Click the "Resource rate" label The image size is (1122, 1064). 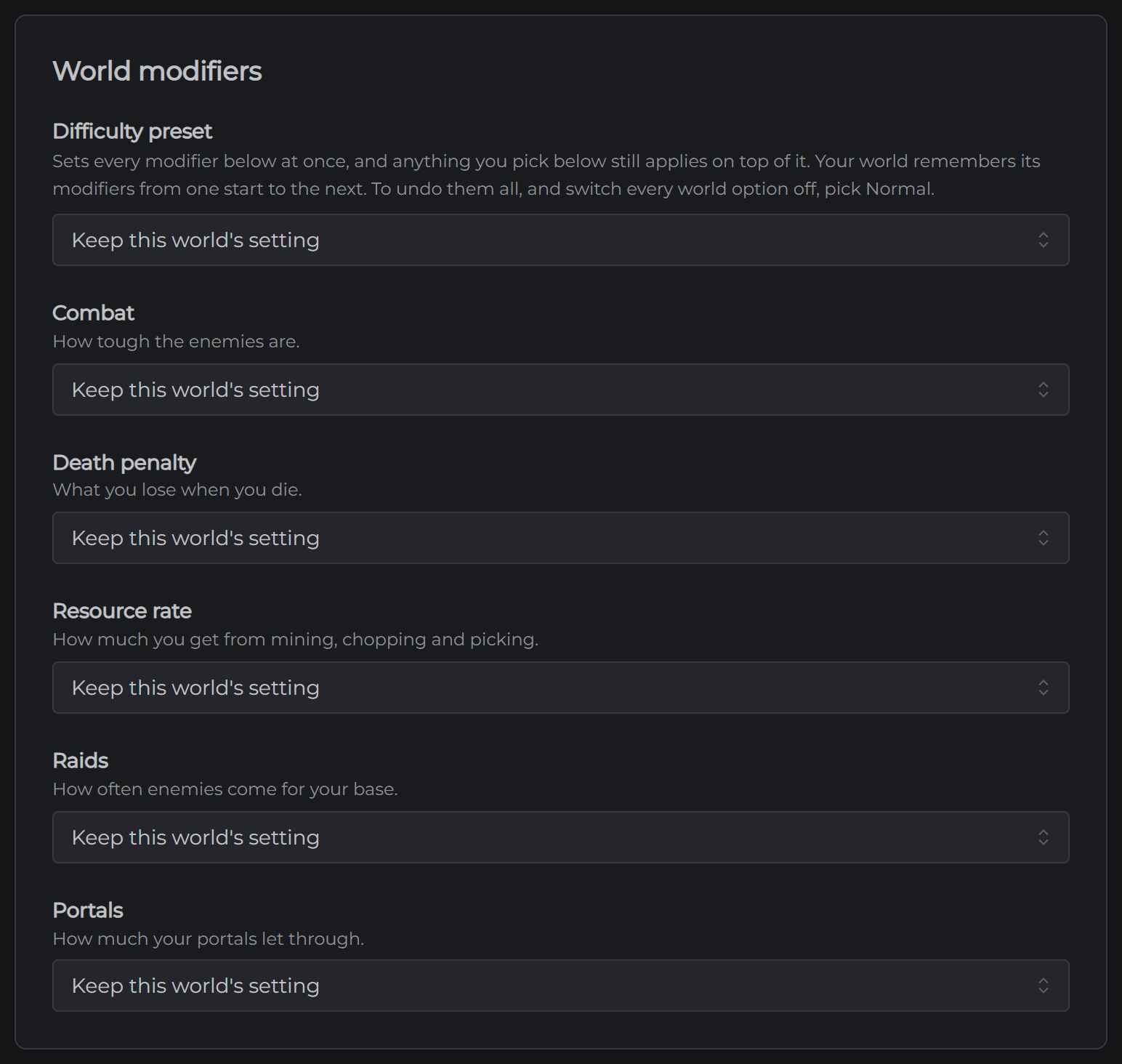point(122,611)
